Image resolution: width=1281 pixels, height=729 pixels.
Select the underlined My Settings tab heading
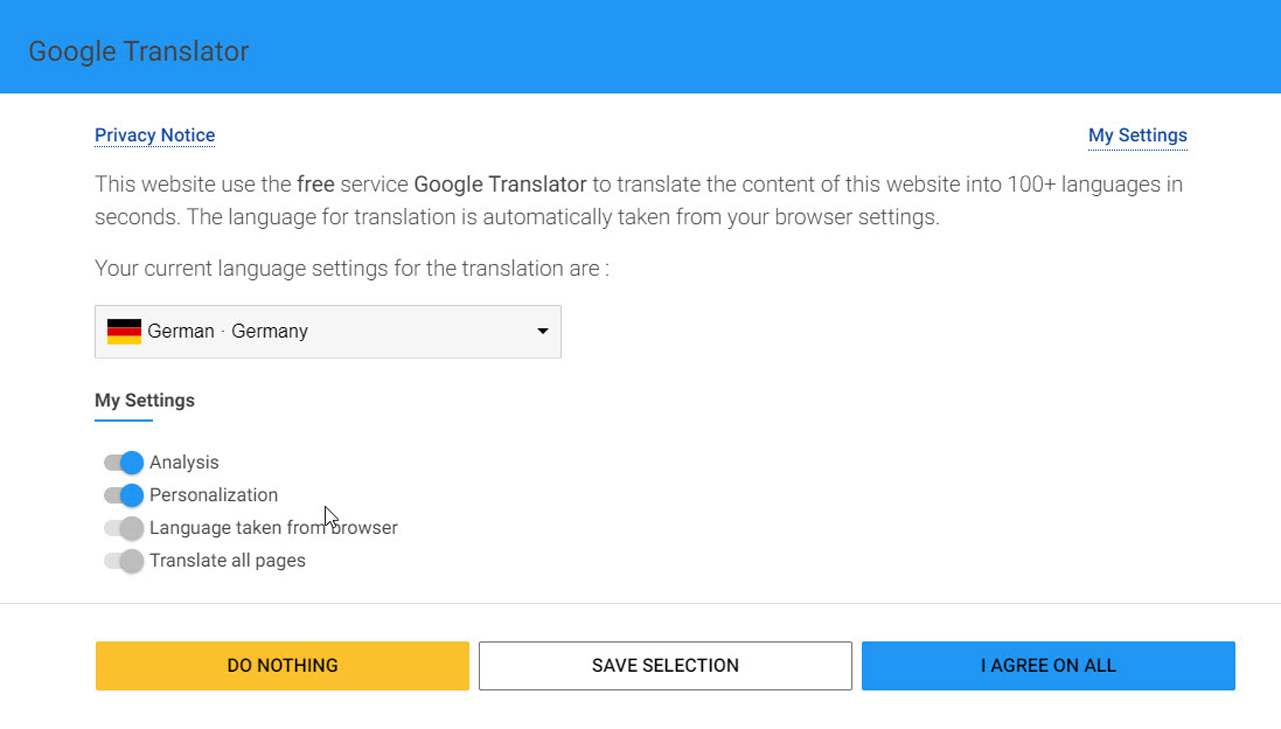click(x=144, y=400)
